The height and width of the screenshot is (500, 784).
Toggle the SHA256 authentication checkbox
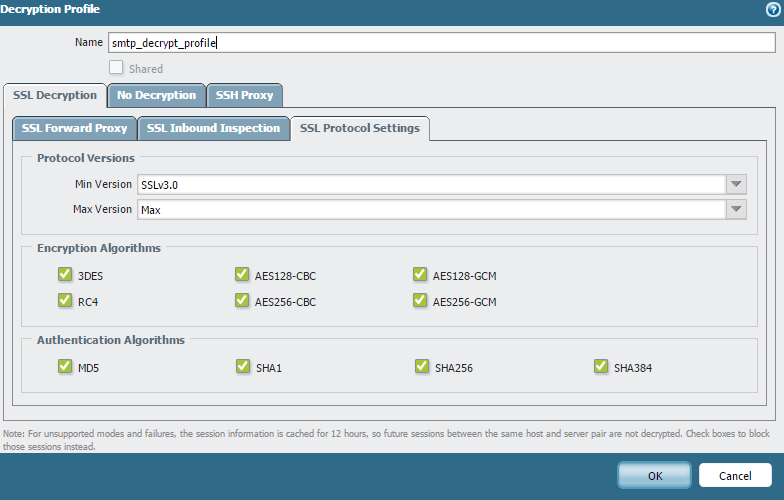[x=421, y=366]
